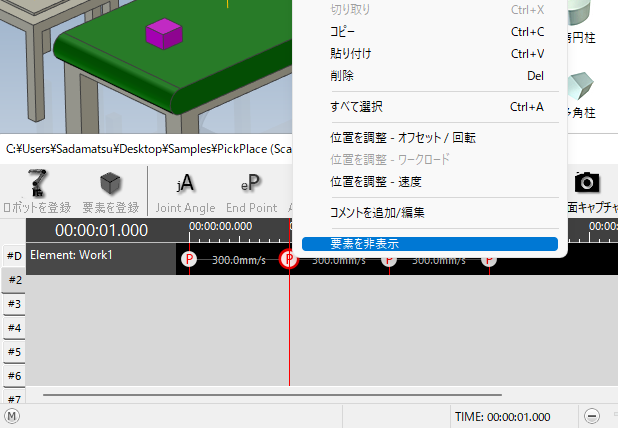Select timeline row #6
The image size is (618, 428).
point(14,376)
